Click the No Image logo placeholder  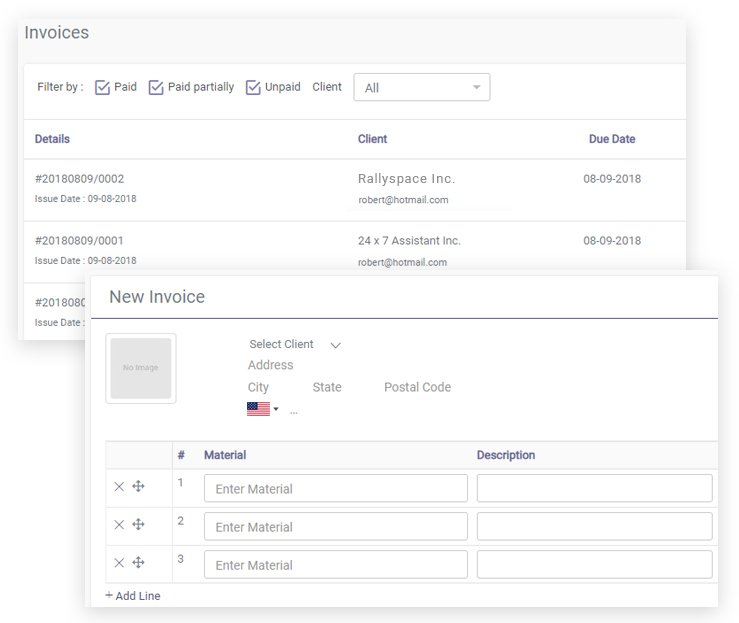tap(141, 368)
